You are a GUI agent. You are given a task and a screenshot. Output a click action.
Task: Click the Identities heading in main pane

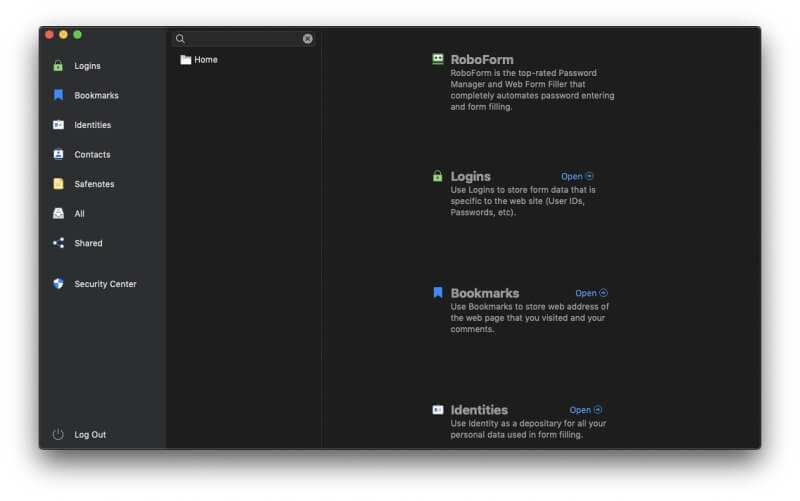tap(479, 410)
